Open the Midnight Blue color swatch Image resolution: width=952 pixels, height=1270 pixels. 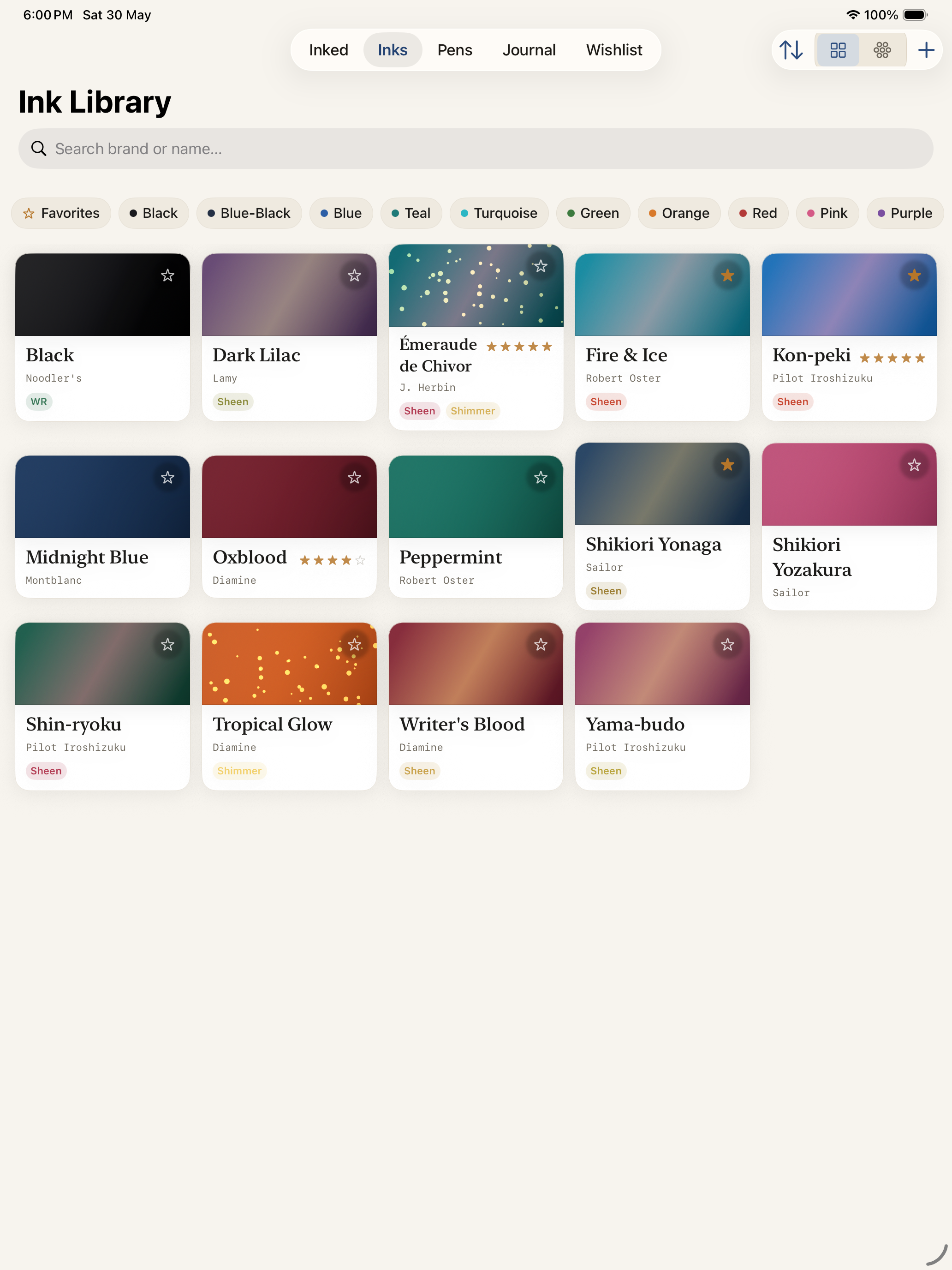coord(103,497)
